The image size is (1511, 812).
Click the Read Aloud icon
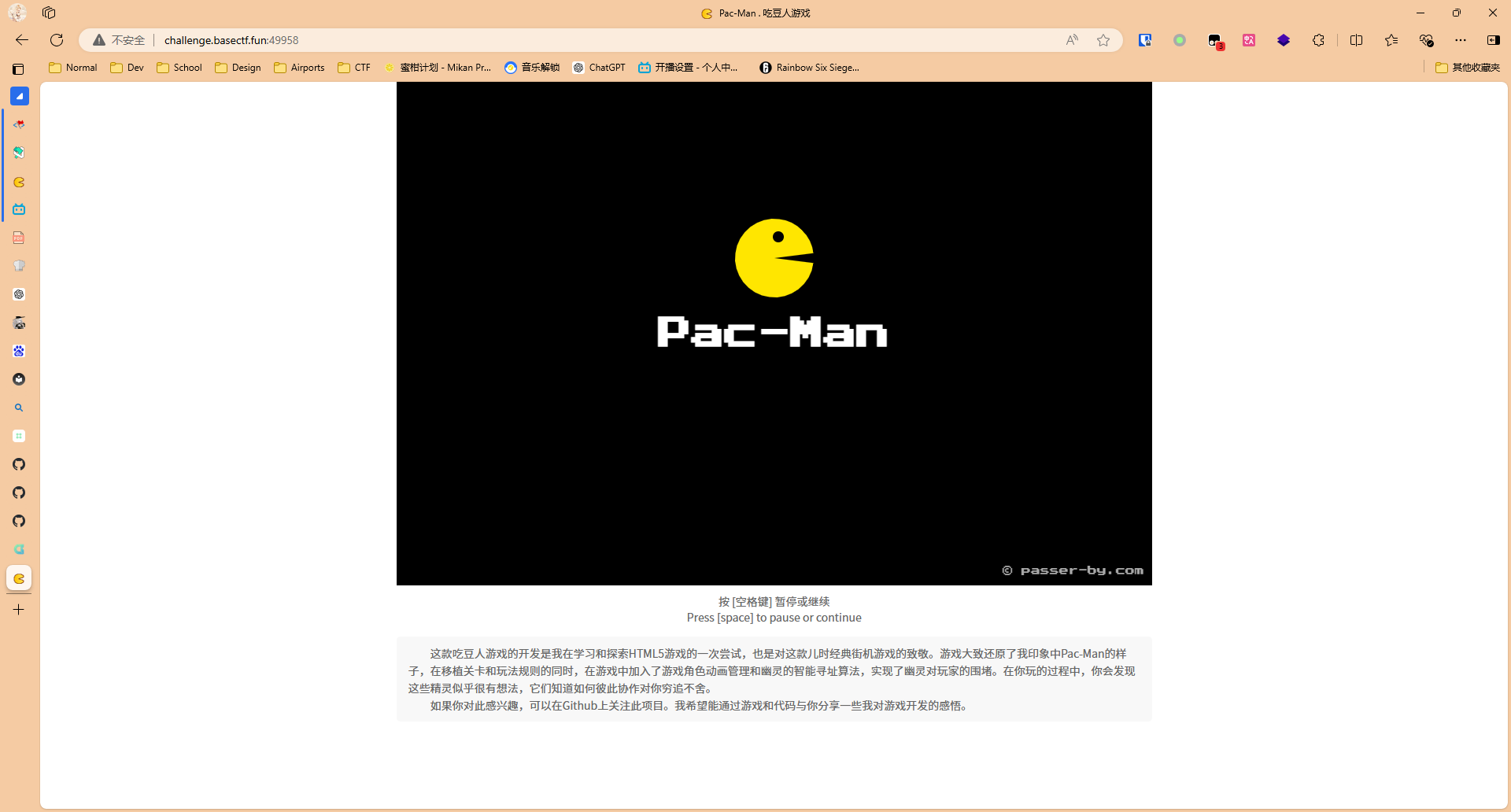[x=1072, y=40]
